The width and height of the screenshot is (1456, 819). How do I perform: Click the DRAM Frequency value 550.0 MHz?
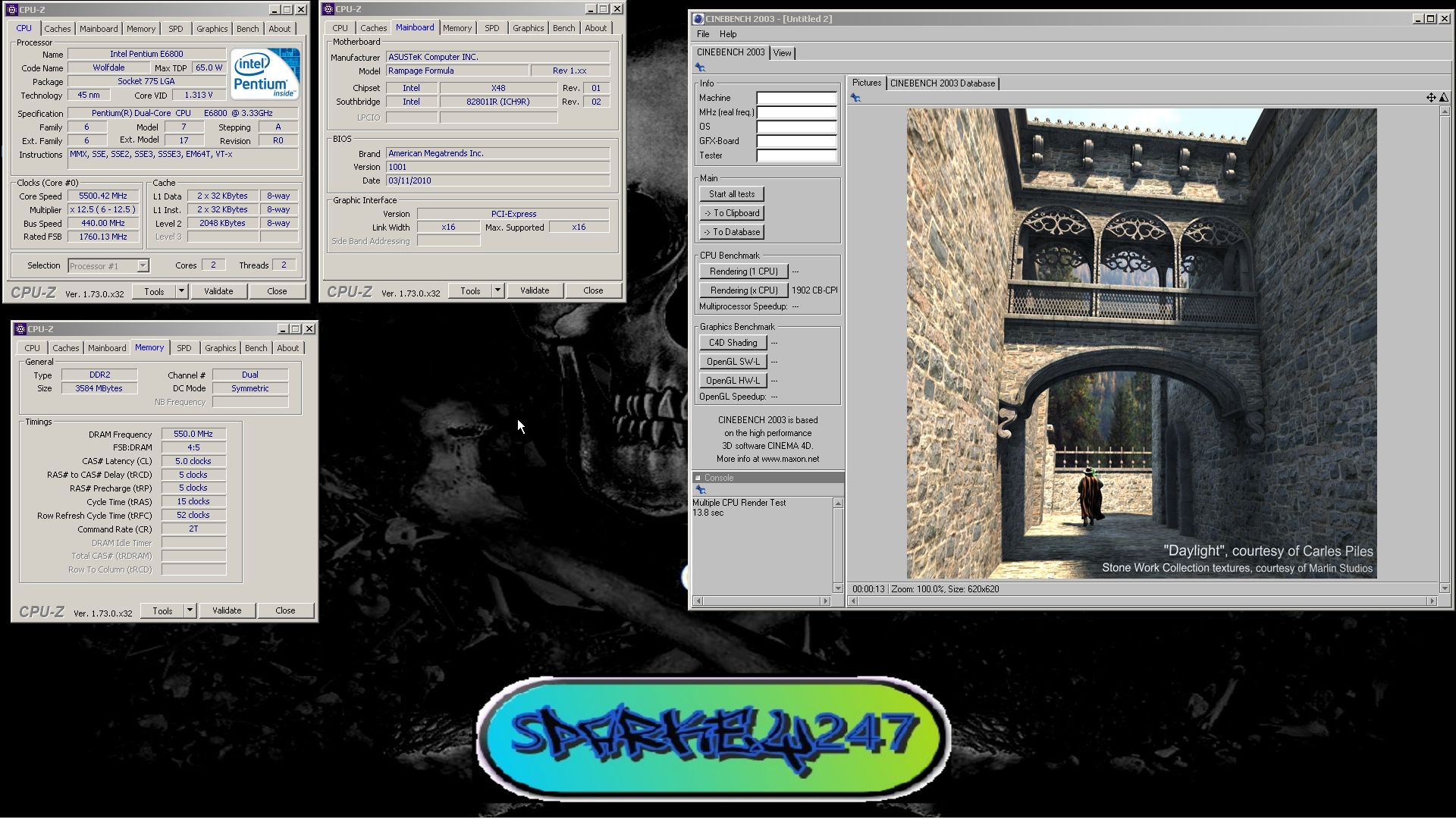pos(193,434)
